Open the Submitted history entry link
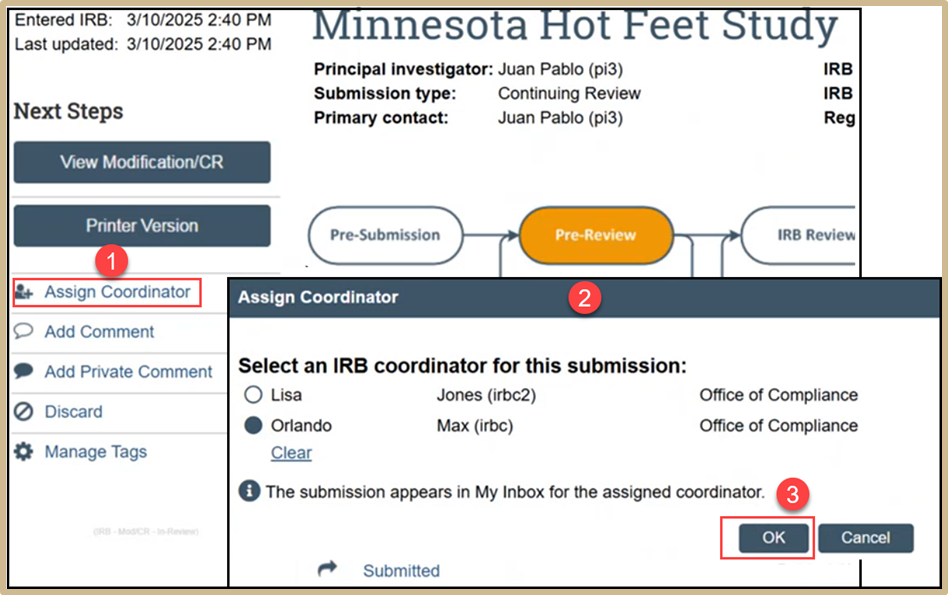948x595 pixels. (x=401, y=571)
